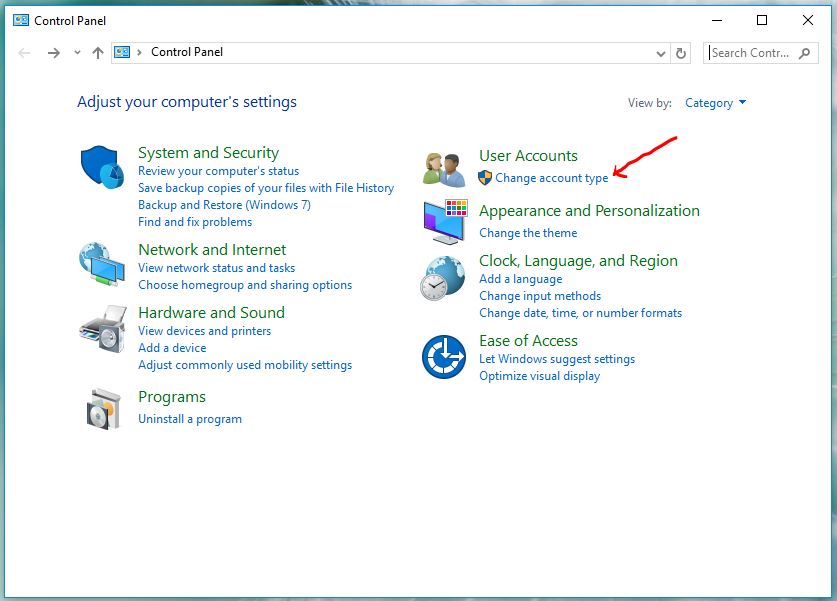837x601 pixels.
Task: Click the Search Control Panel field
Action: [x=751, y=53]
